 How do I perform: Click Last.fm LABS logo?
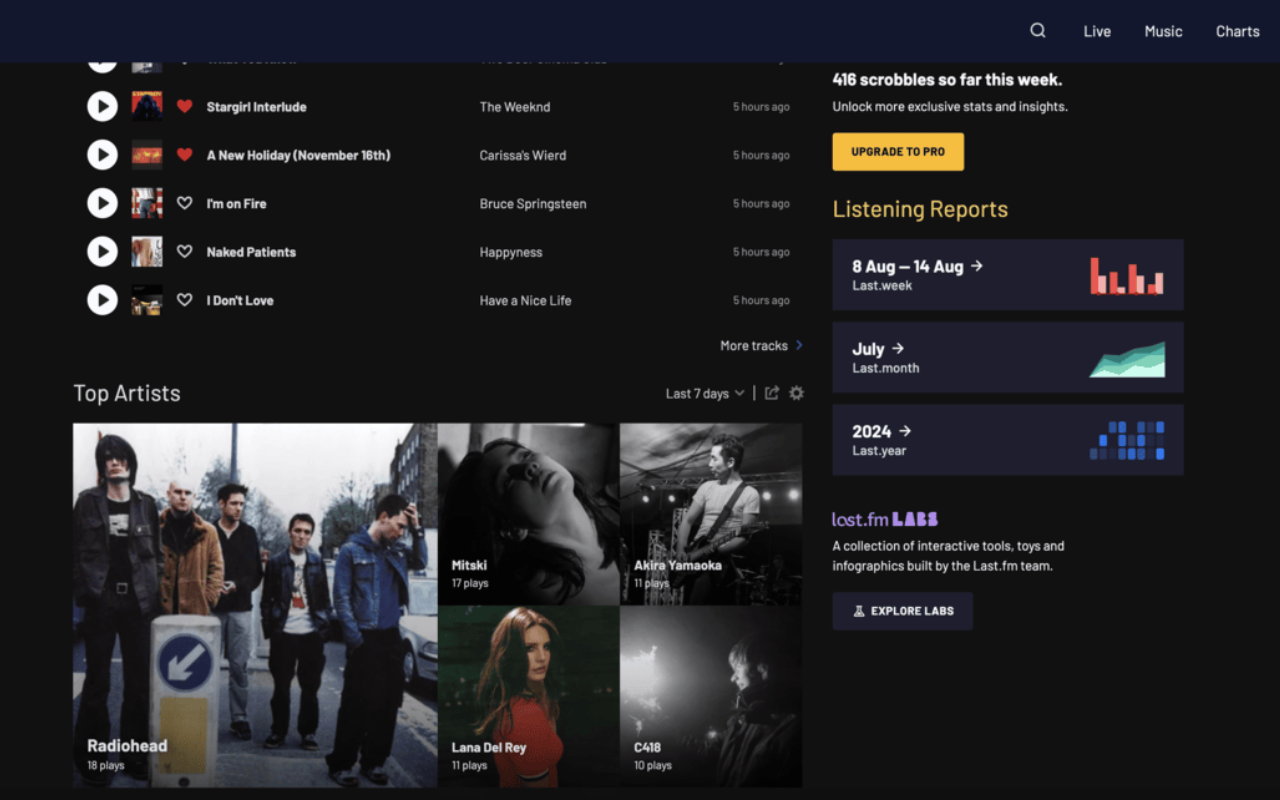click(x=885, y=519)
